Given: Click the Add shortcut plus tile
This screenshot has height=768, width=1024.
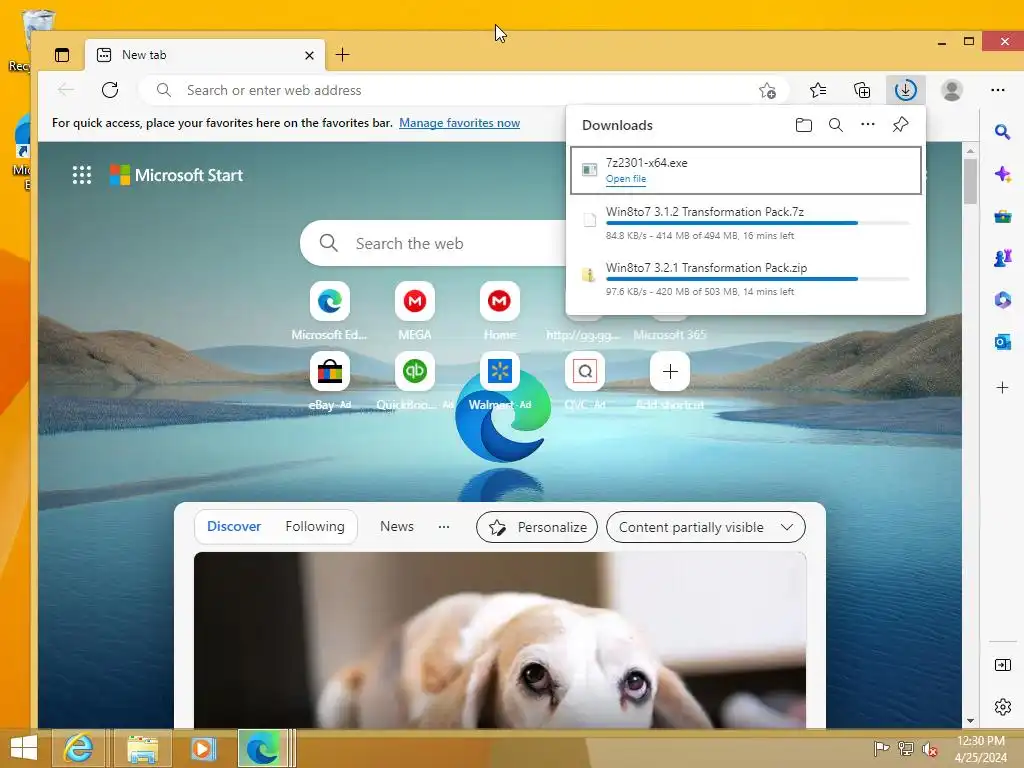Looking at the screenshot, I should point(669,371).
